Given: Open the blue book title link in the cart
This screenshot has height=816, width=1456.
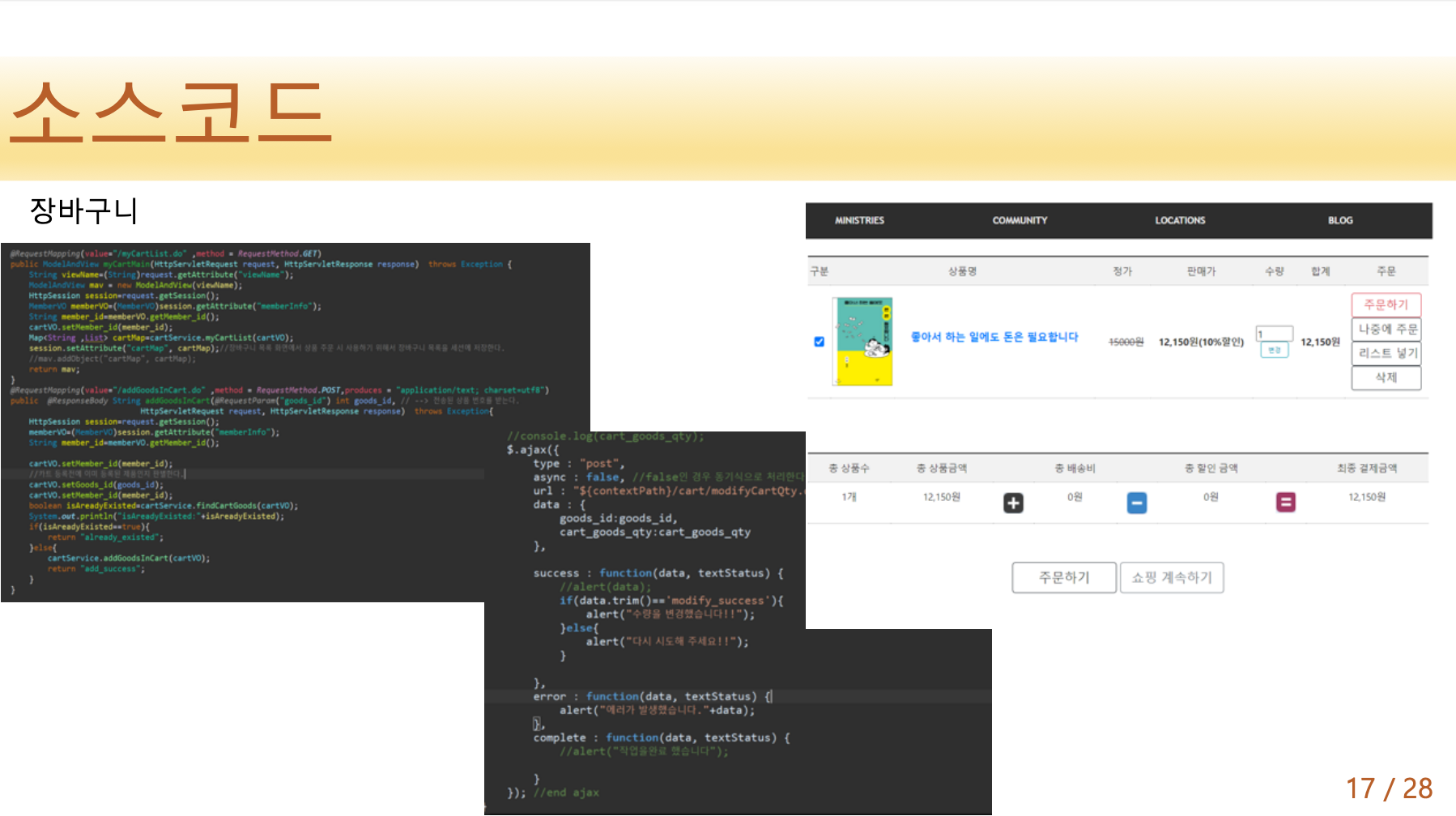Looking at the screenshot, I should pos(994,337).
